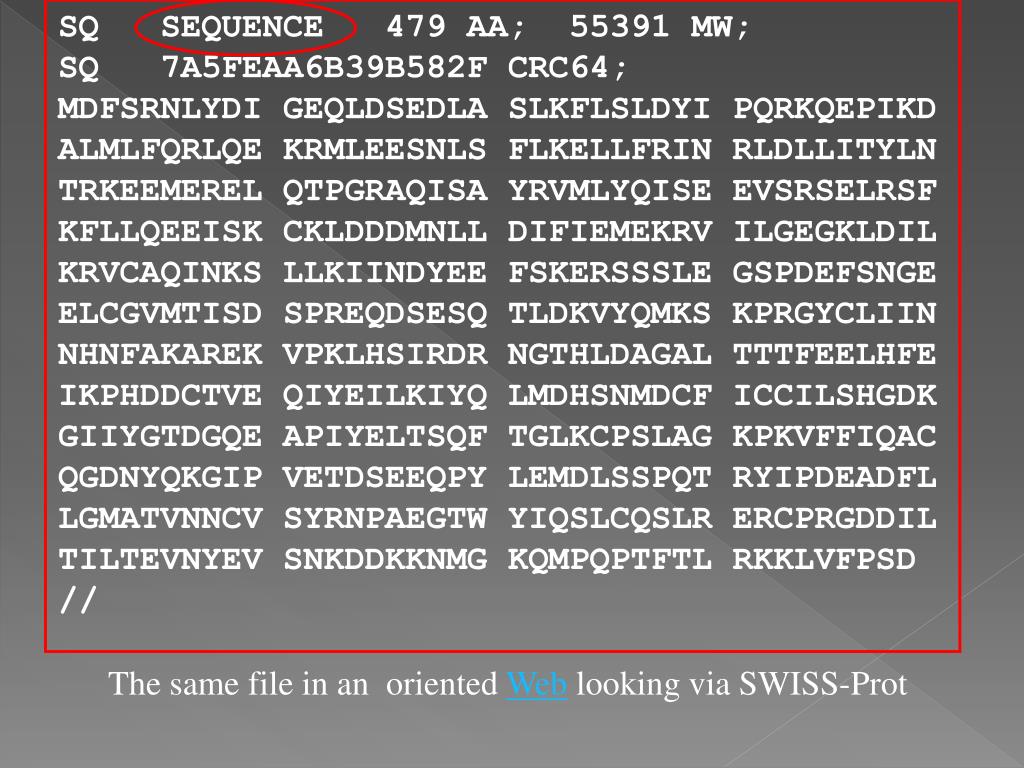
Task: Open the blue Web hyperlink
Action: (x=537, y=684)
